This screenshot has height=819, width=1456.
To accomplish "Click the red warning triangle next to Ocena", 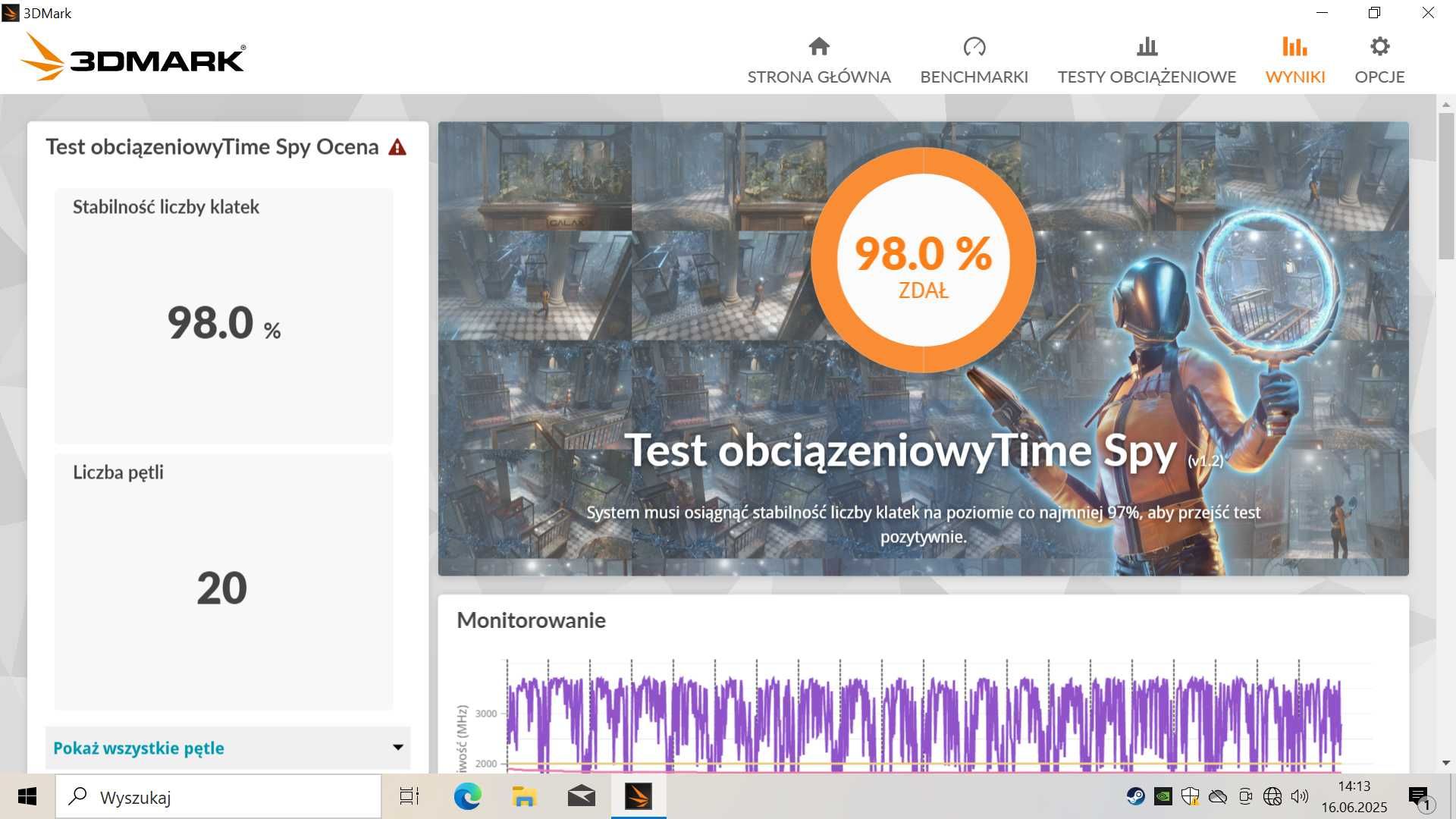I will pos(397,147).
